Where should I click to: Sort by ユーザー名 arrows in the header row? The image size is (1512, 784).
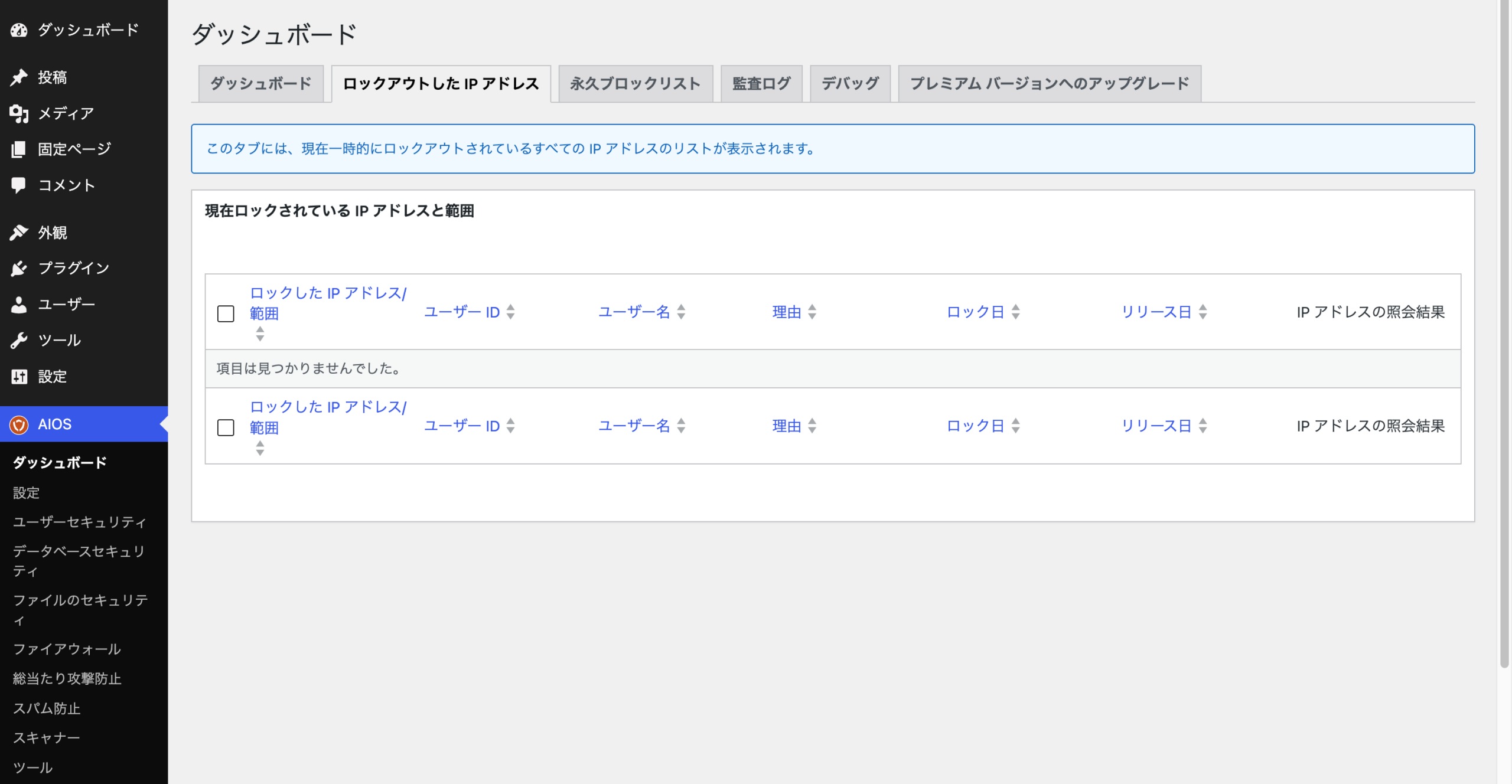click(x=681, y=312)
